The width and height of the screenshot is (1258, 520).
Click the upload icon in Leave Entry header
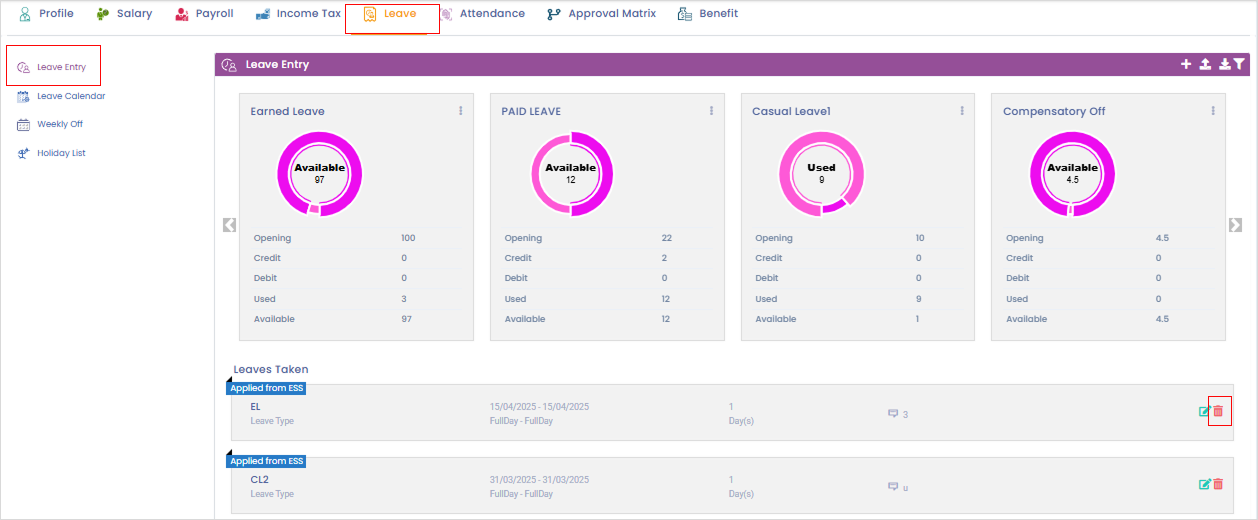[x=1205, y=64]
